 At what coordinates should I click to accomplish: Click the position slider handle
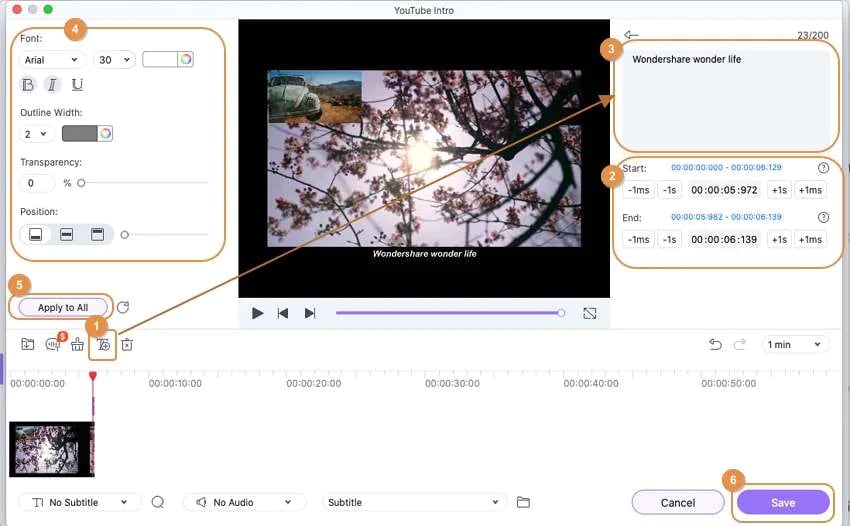point(125,235)
